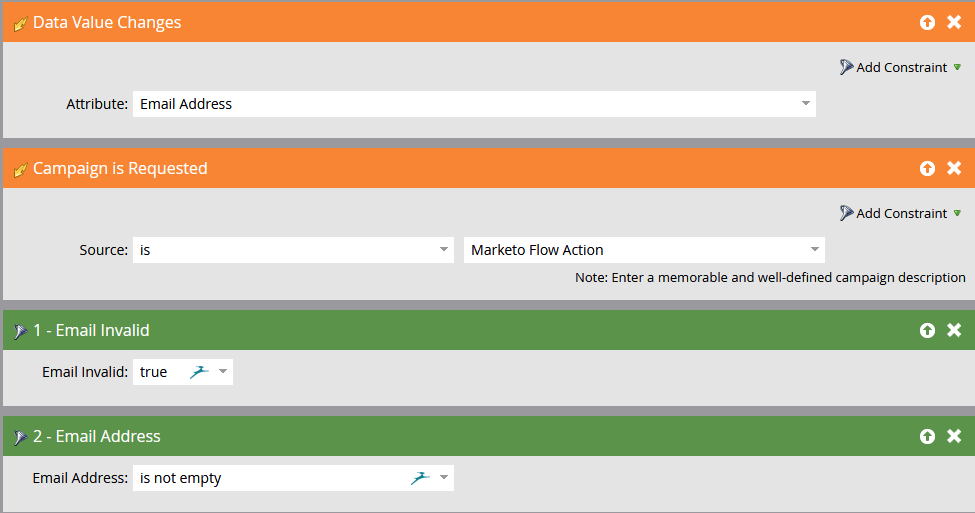Delete the Email Address filter
975x513 pixels.
click(954, 436)
